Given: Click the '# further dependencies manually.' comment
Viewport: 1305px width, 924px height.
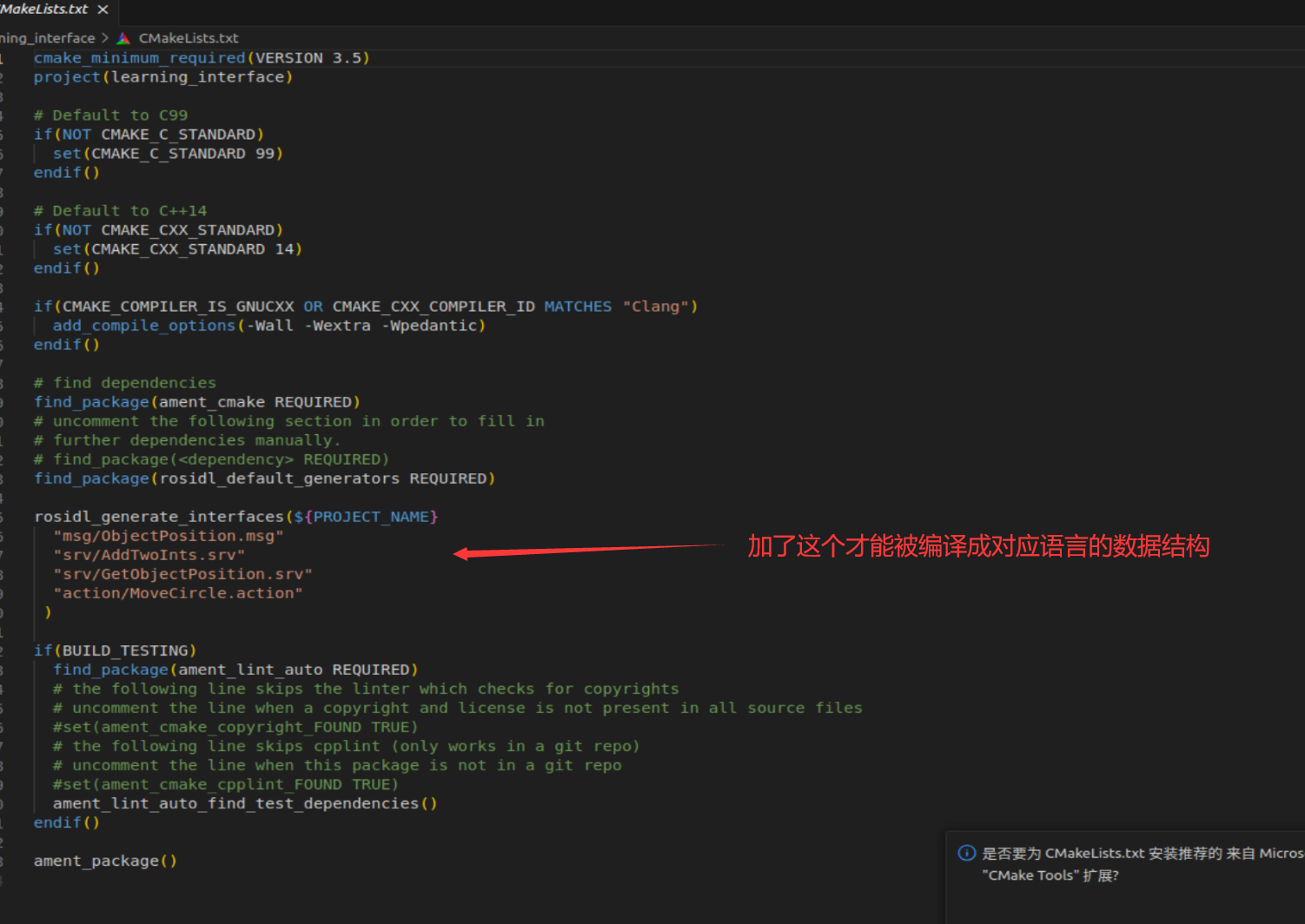Looking at the screenshot, I should pos(187,440).
